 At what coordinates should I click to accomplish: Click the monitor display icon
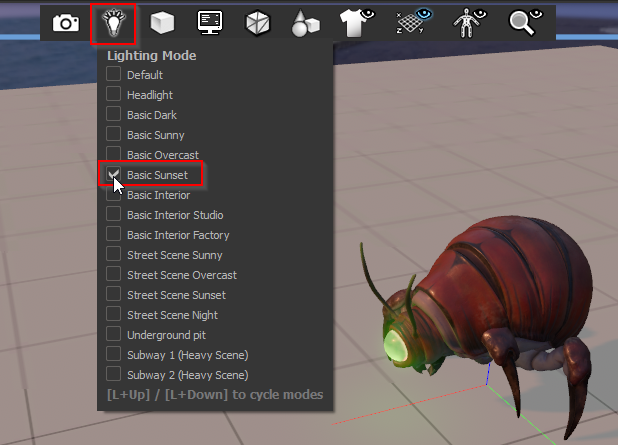(210, 22)
